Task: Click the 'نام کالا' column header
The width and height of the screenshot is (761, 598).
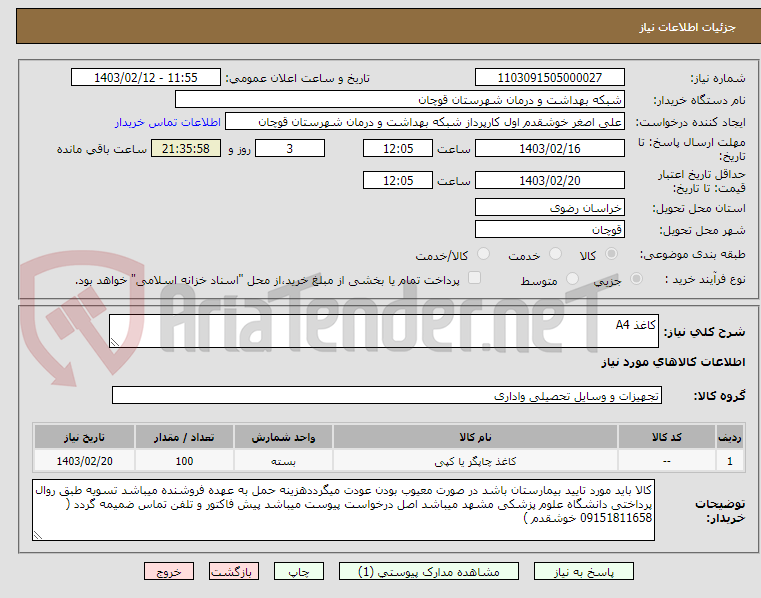Action: coord(475,437)
